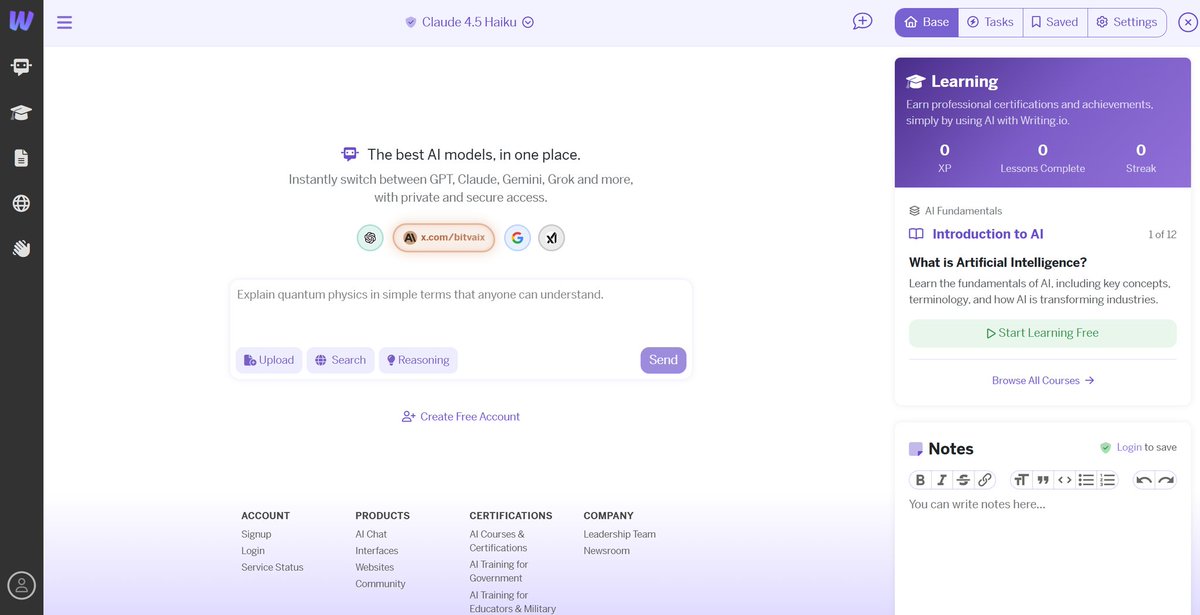The height and width of the screenshot is (615, 1200).
Task: Click the Login link in Notes
Action: 1129,448
